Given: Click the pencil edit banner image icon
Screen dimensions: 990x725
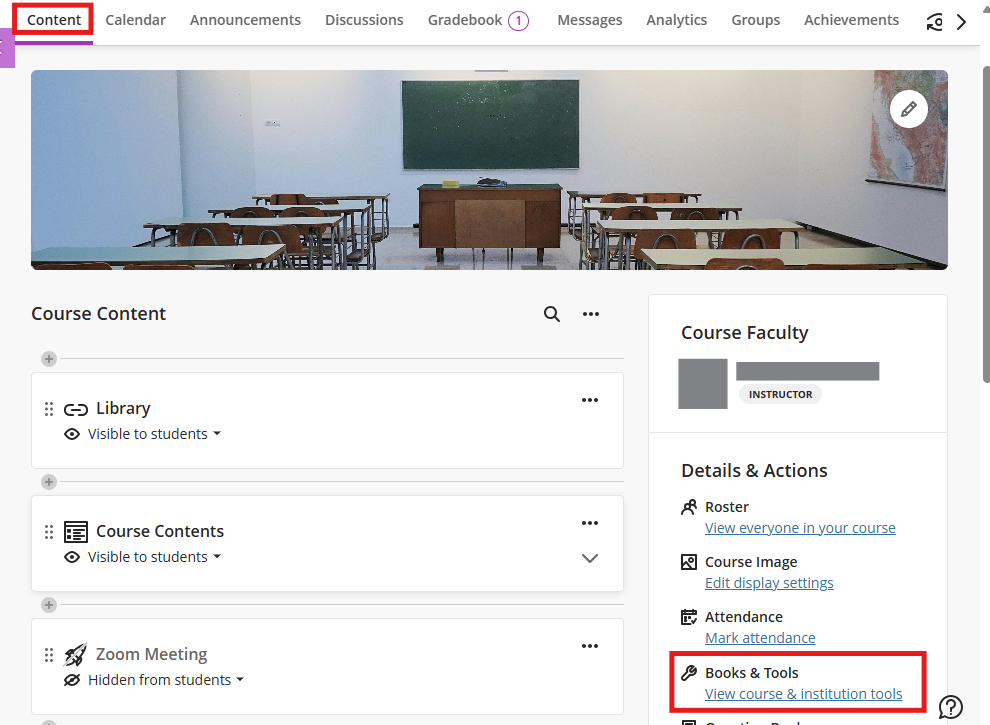Looking at the screenshot, I should coord(909,109).
